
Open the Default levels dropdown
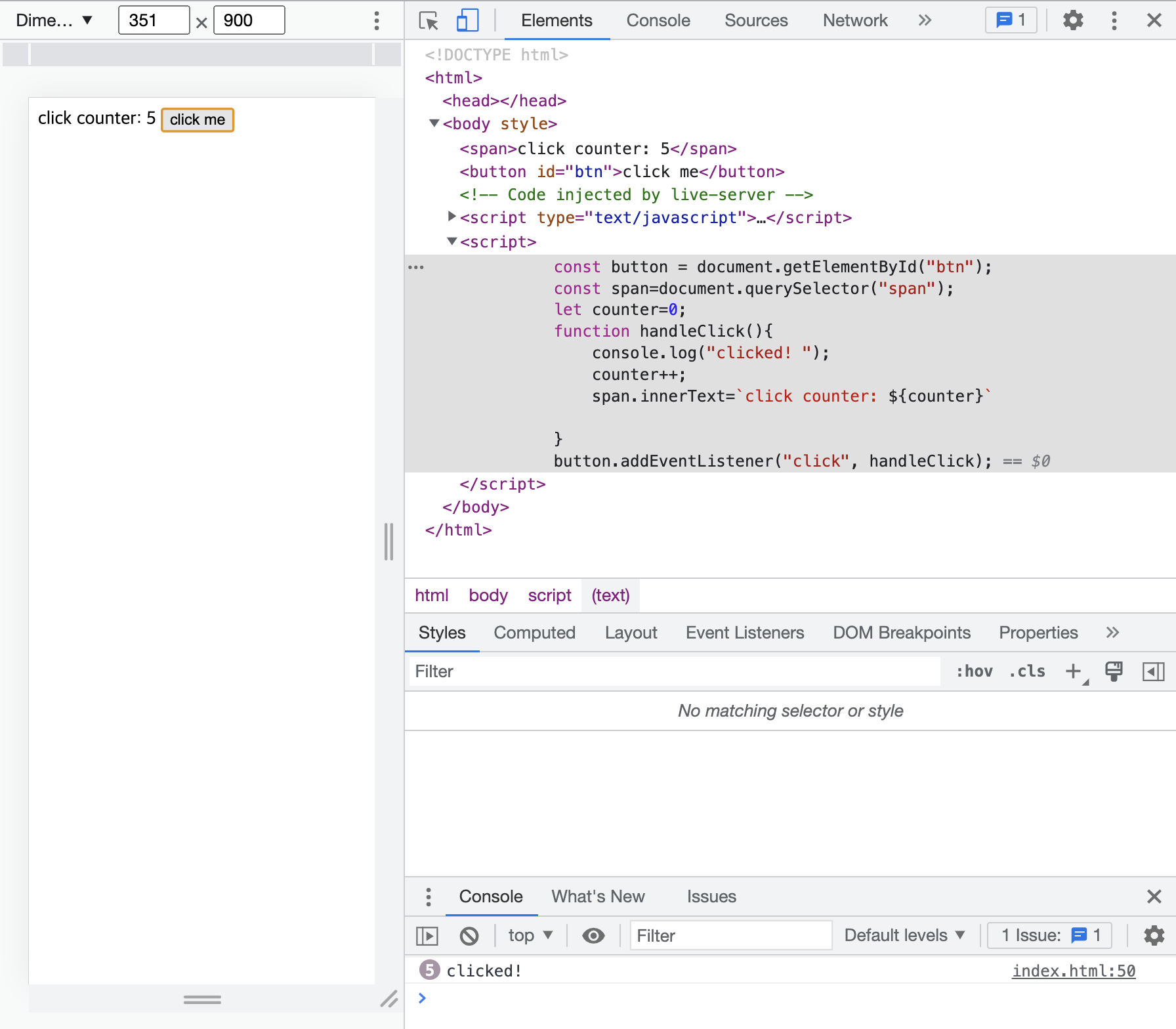click(905, 935)
